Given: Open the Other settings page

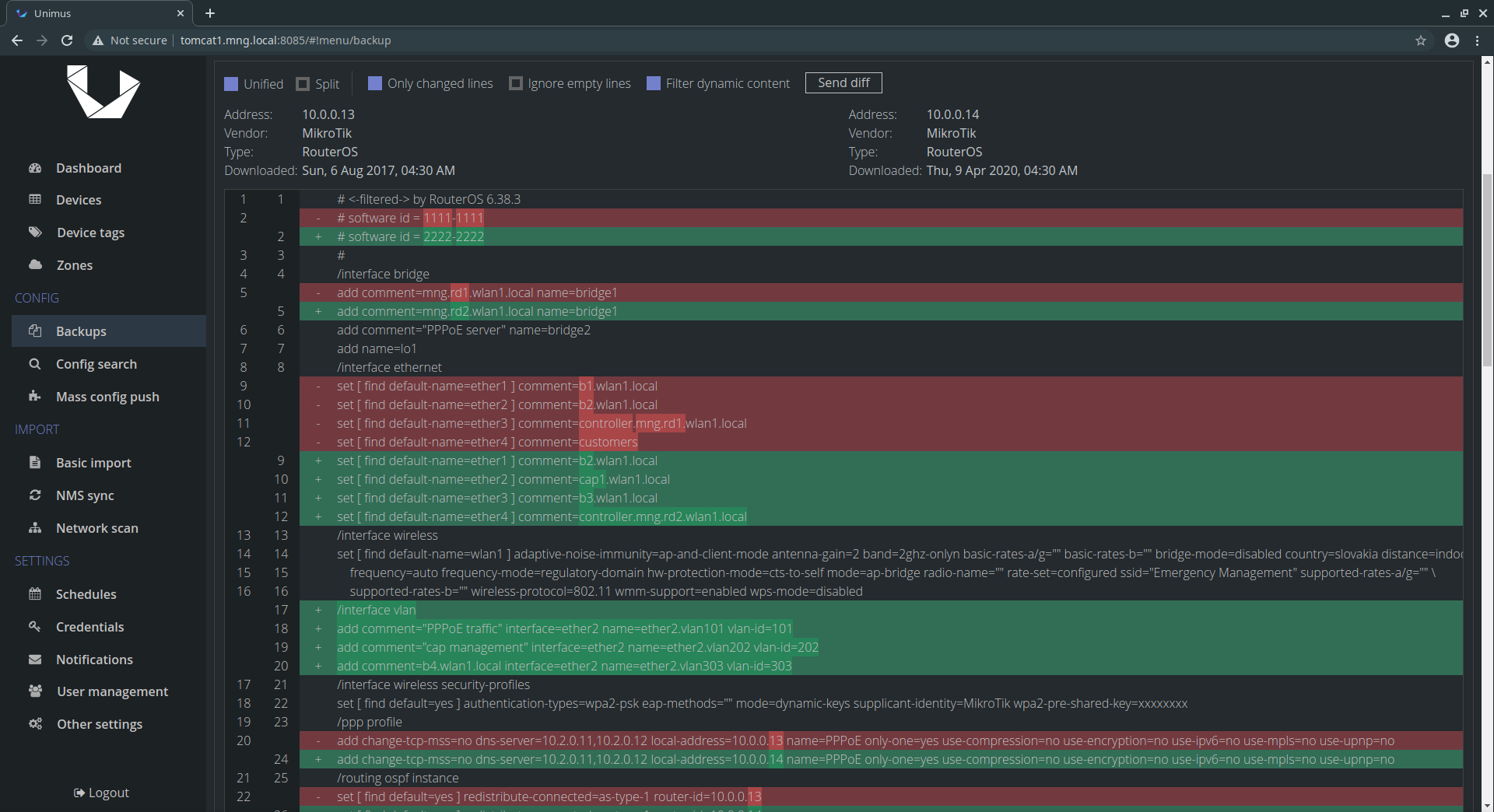Looking at the screenshot, I should click(x=100, y=724).
